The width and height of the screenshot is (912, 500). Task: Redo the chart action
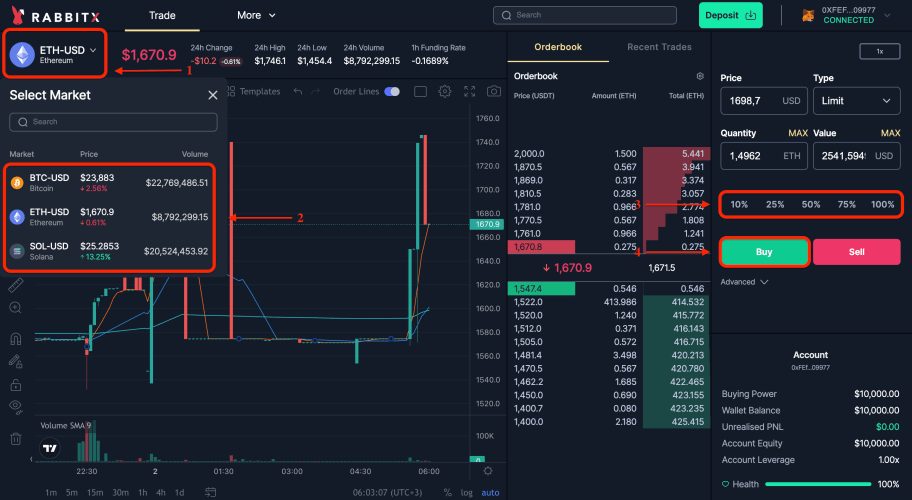pos(316,91)
